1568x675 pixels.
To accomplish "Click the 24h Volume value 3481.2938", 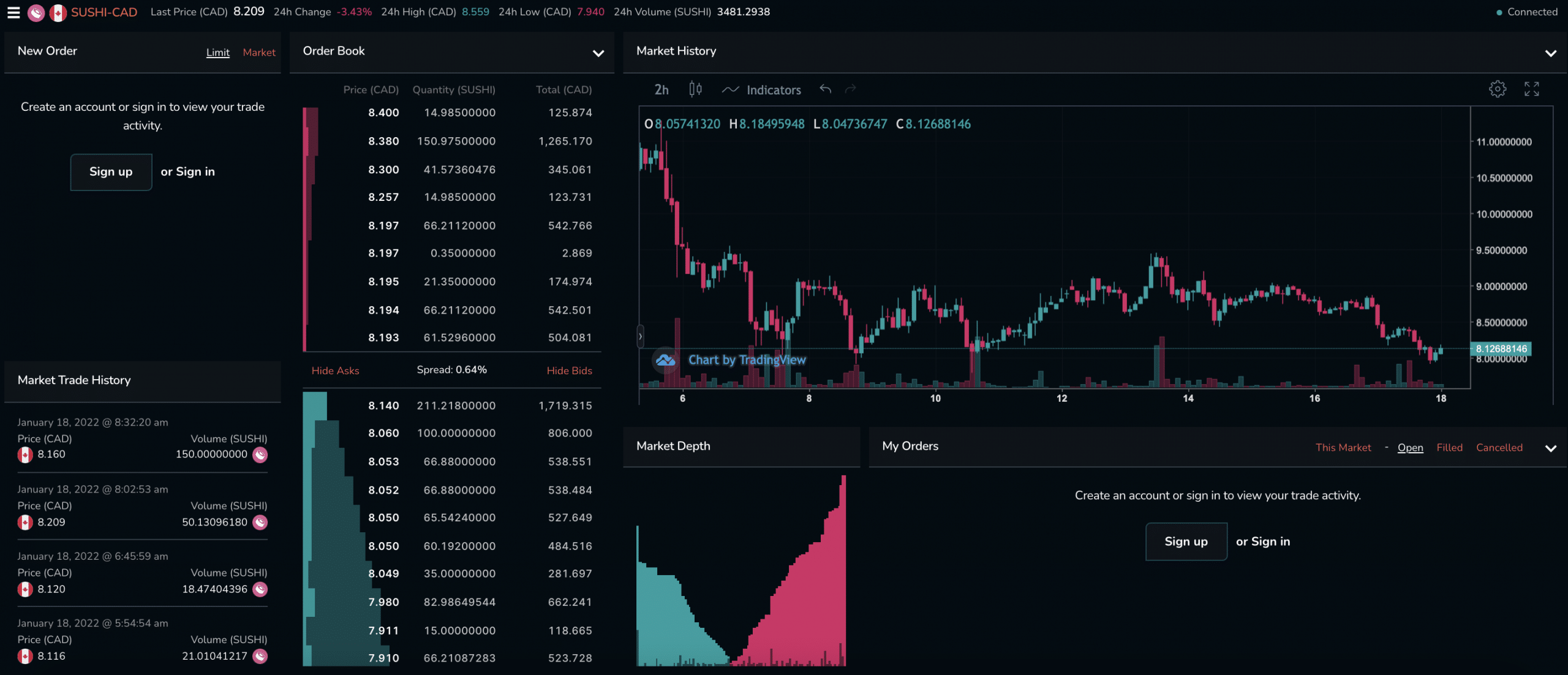I will [x=743, y=12].
